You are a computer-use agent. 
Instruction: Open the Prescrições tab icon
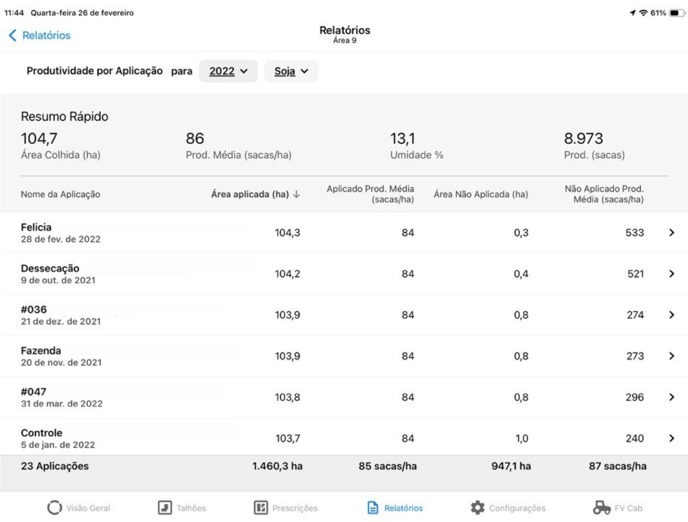coord(260,508)
